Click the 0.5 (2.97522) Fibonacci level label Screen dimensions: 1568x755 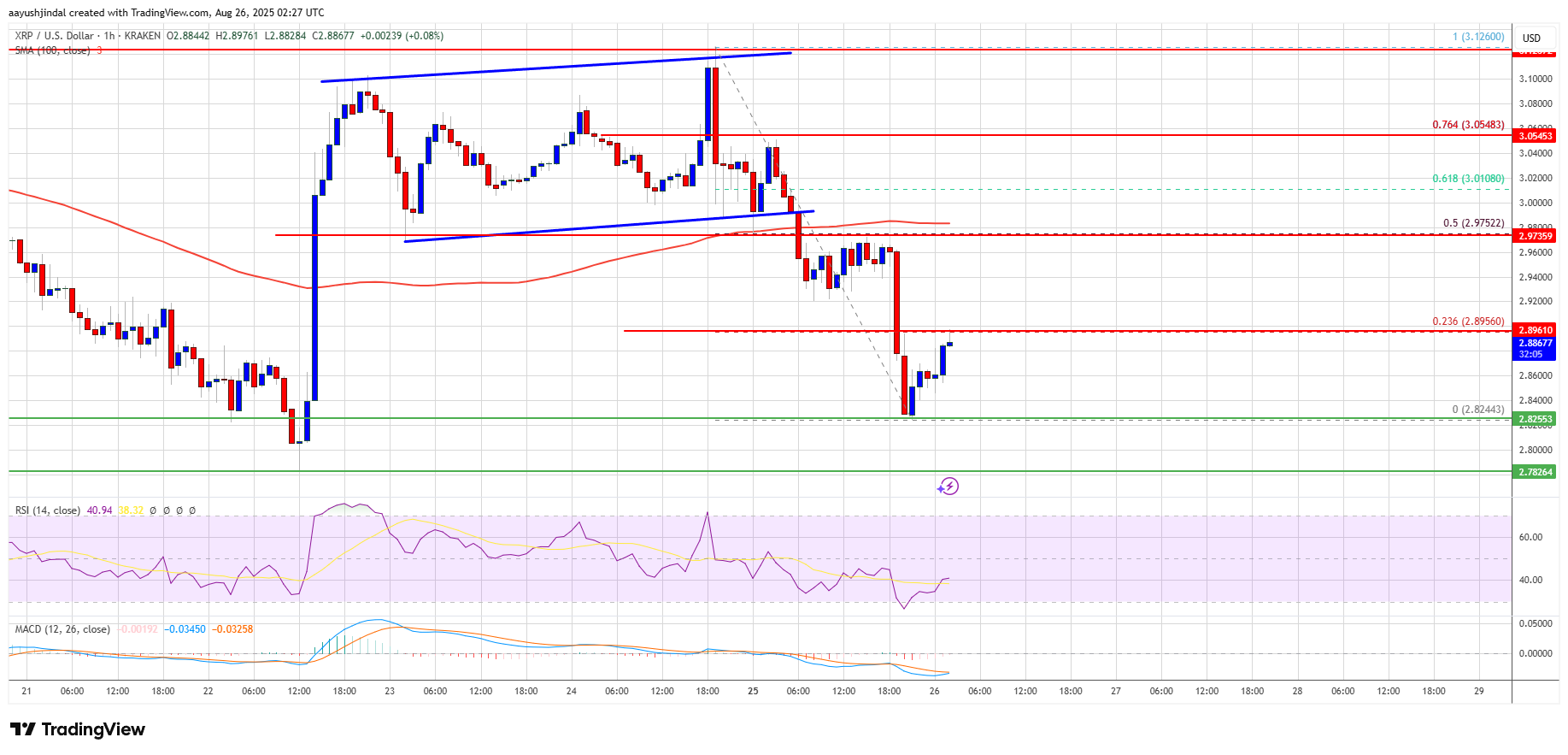click(1473, 223)
